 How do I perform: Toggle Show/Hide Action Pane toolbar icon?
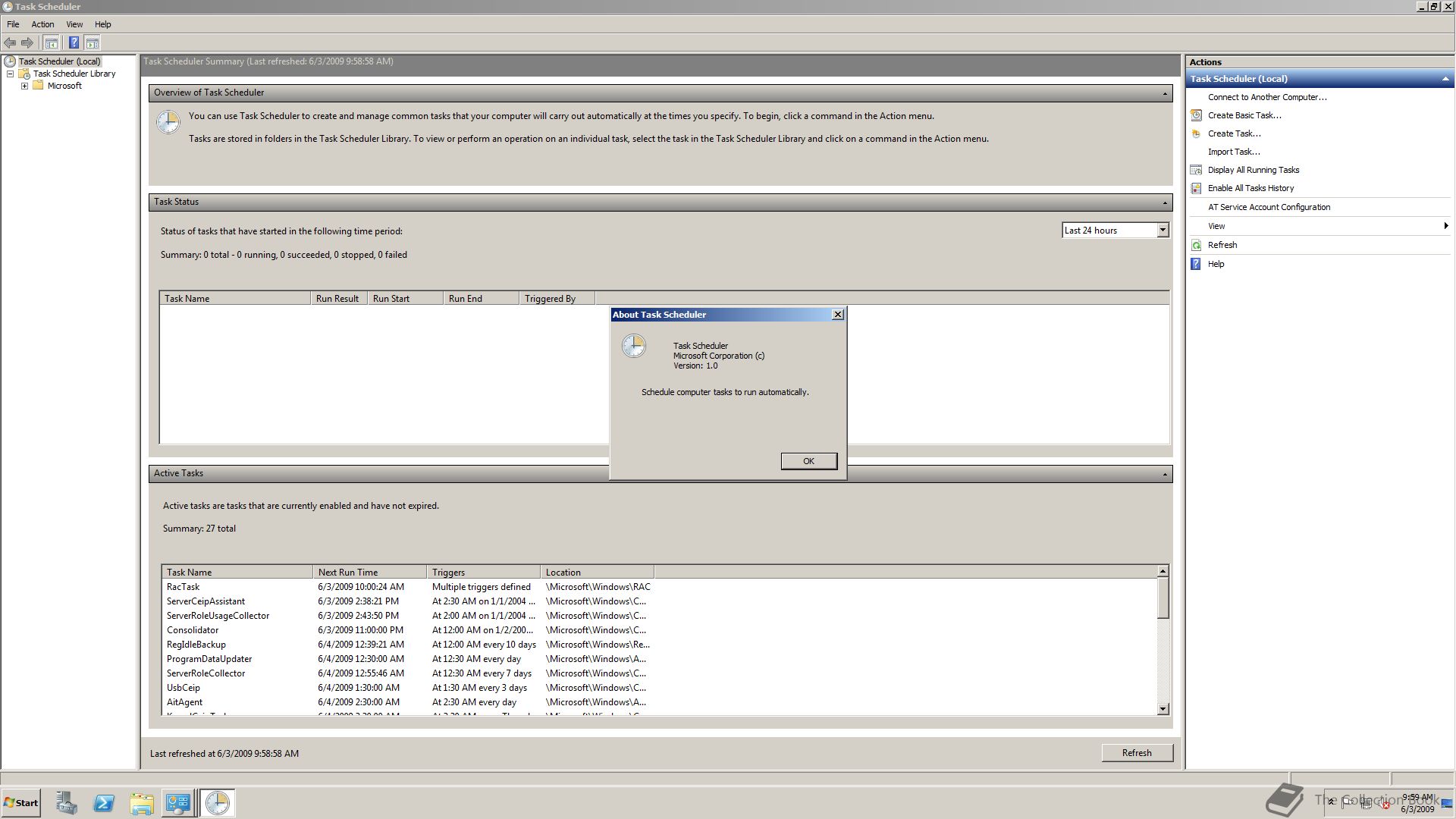[x=93, y=43]
